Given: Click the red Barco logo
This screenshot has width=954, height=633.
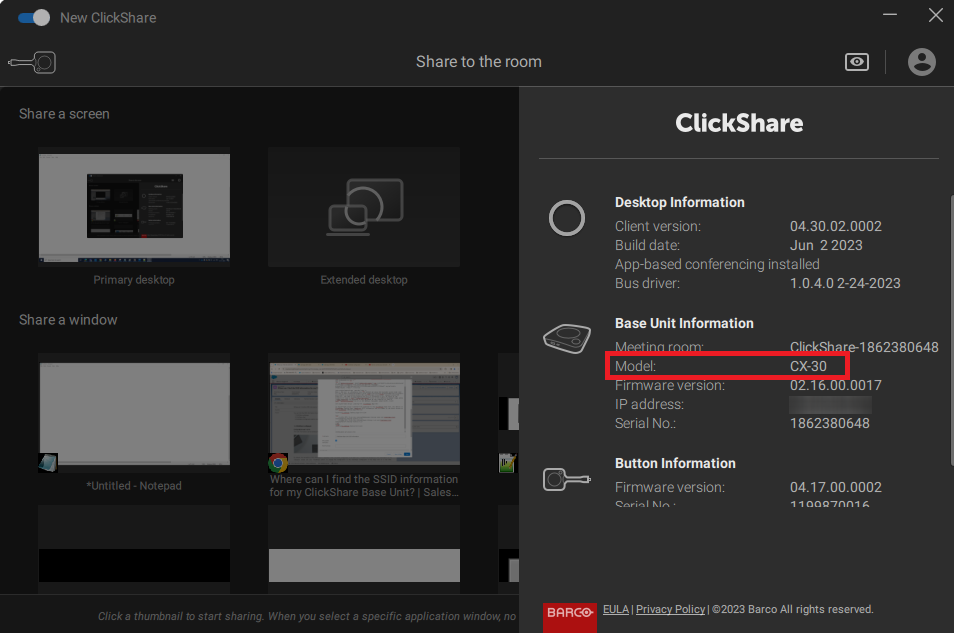Looking at the screenshot, I should tap(569, 611).
